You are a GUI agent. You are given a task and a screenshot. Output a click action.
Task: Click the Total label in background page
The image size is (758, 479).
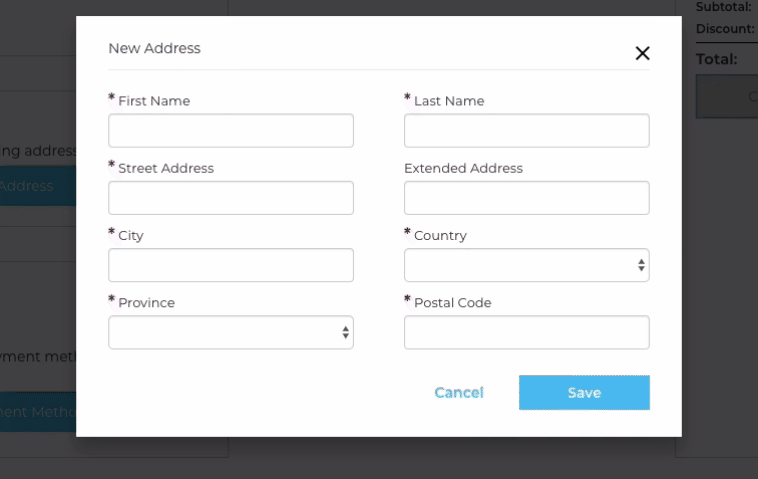click(716, 59)
